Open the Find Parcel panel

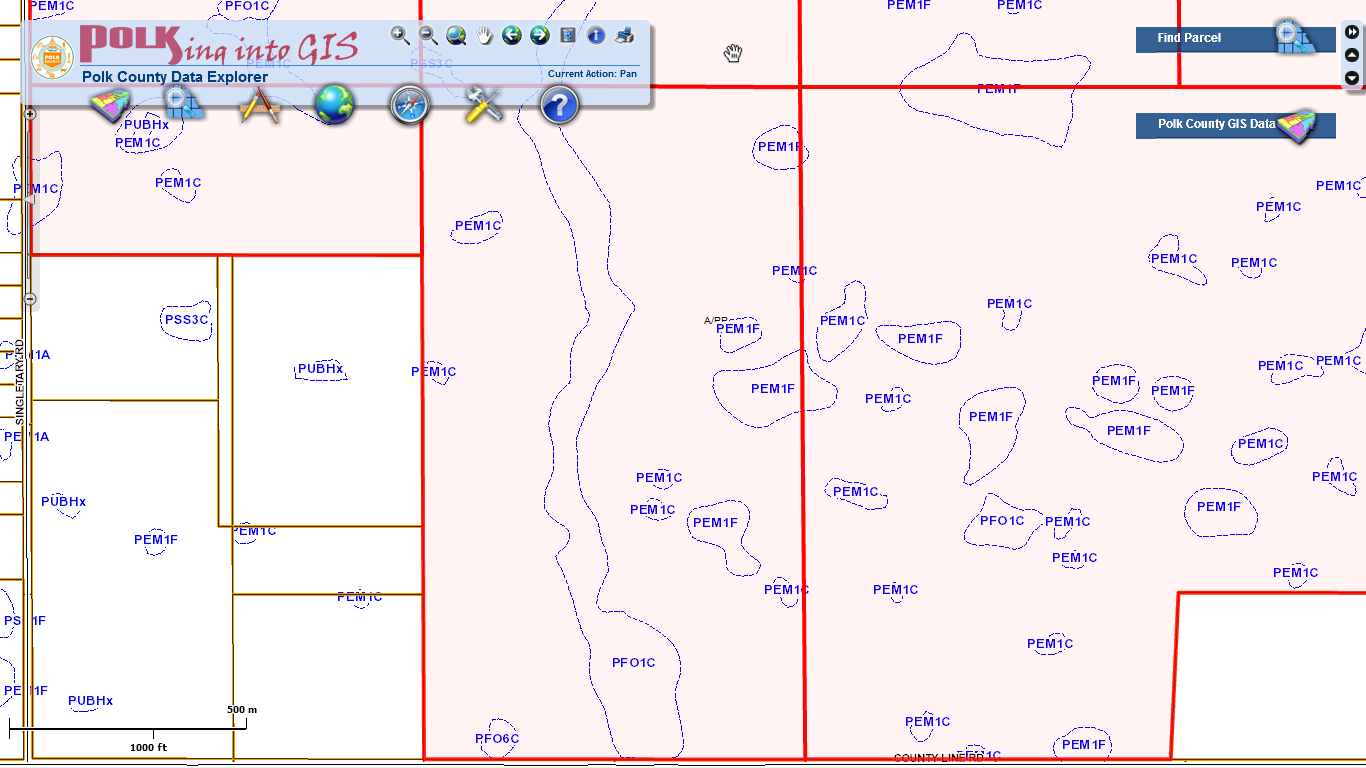[1235, 39]
